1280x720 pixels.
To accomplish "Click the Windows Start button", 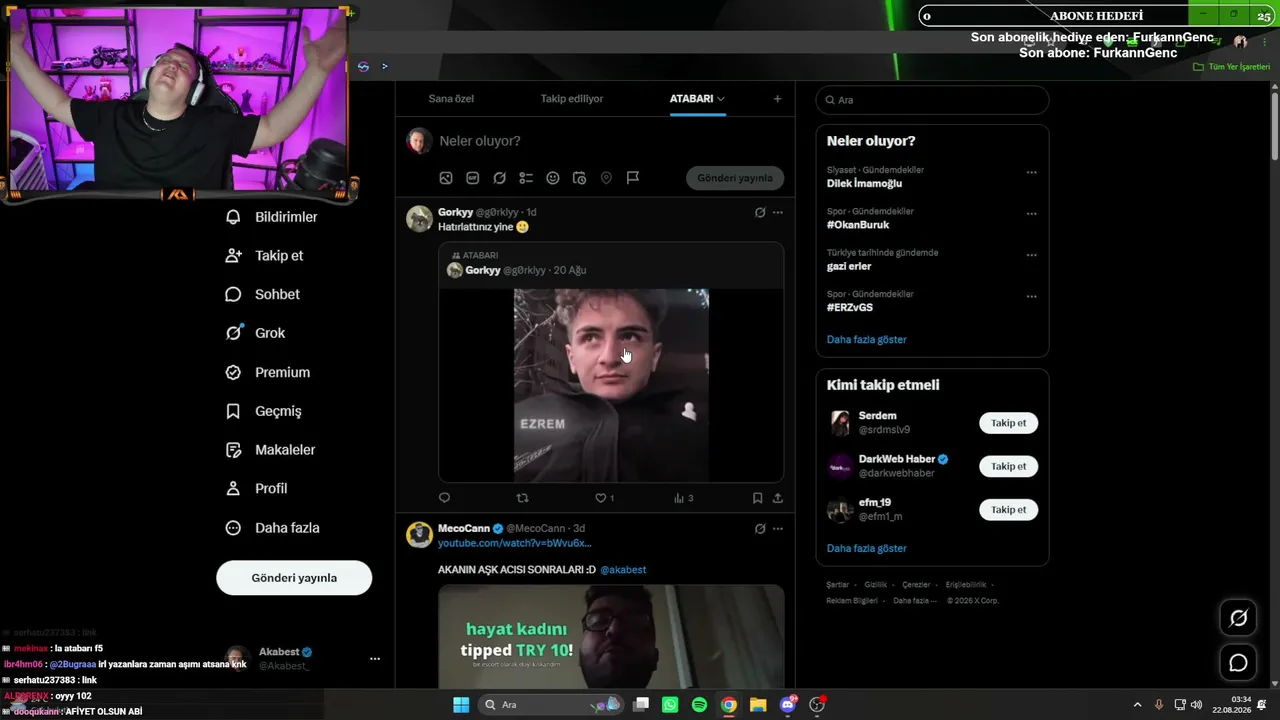I will [x=461, y=705].
